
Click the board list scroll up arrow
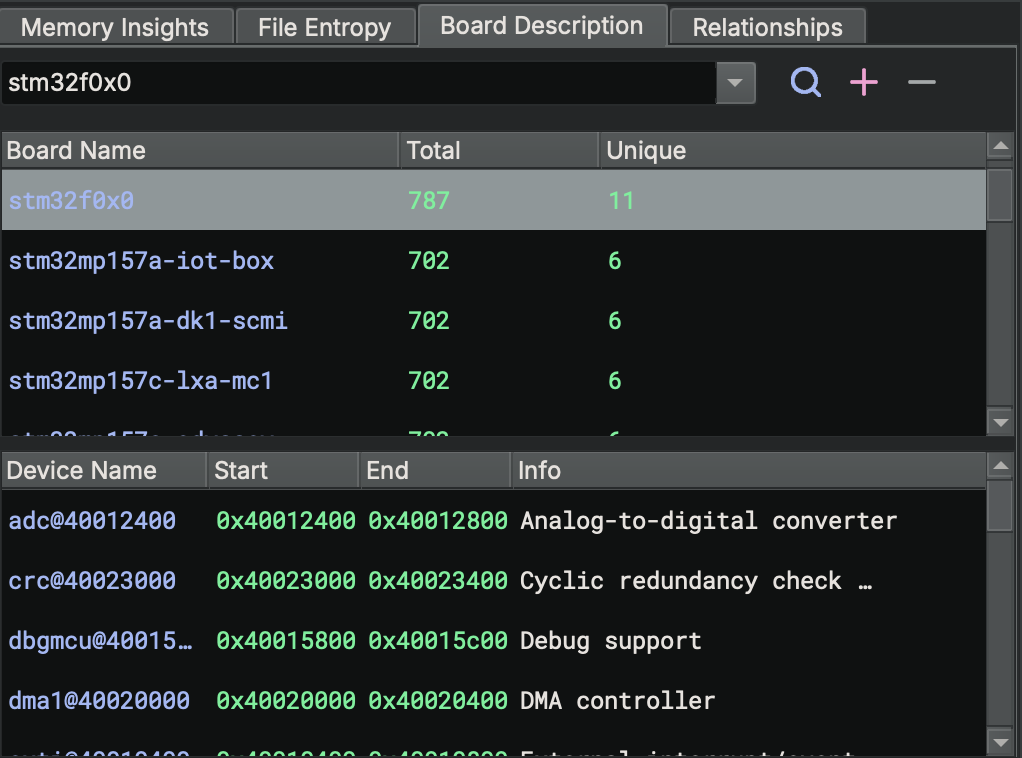coord(1000,147)
